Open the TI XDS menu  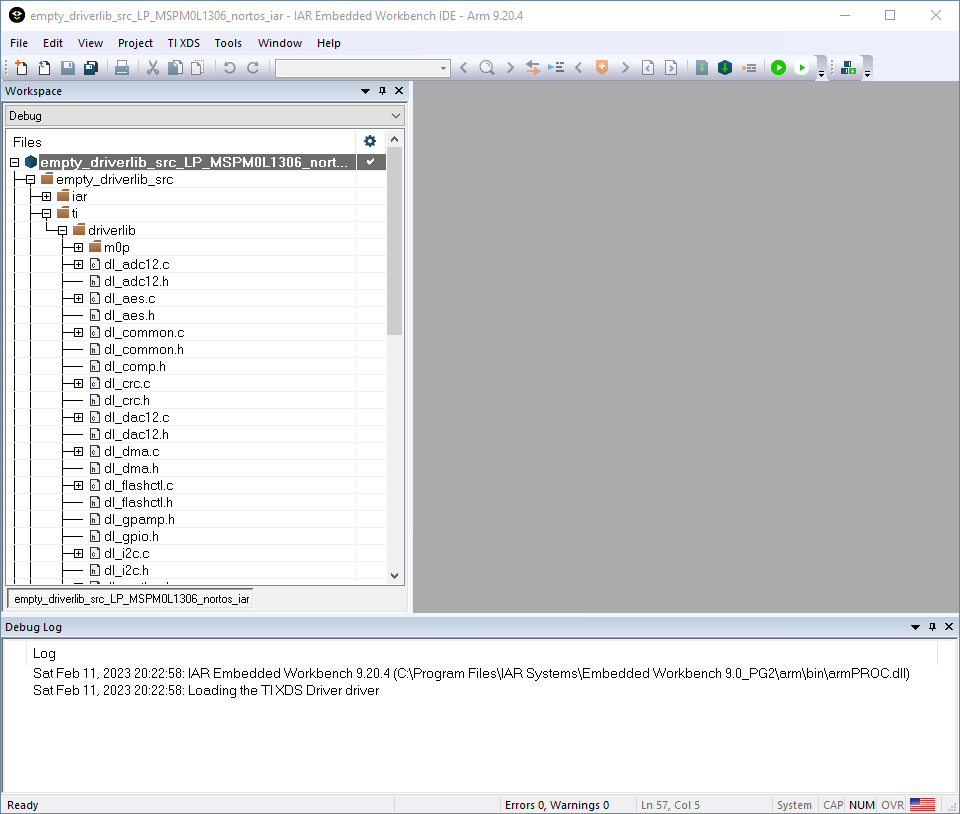tap(183, 43)
